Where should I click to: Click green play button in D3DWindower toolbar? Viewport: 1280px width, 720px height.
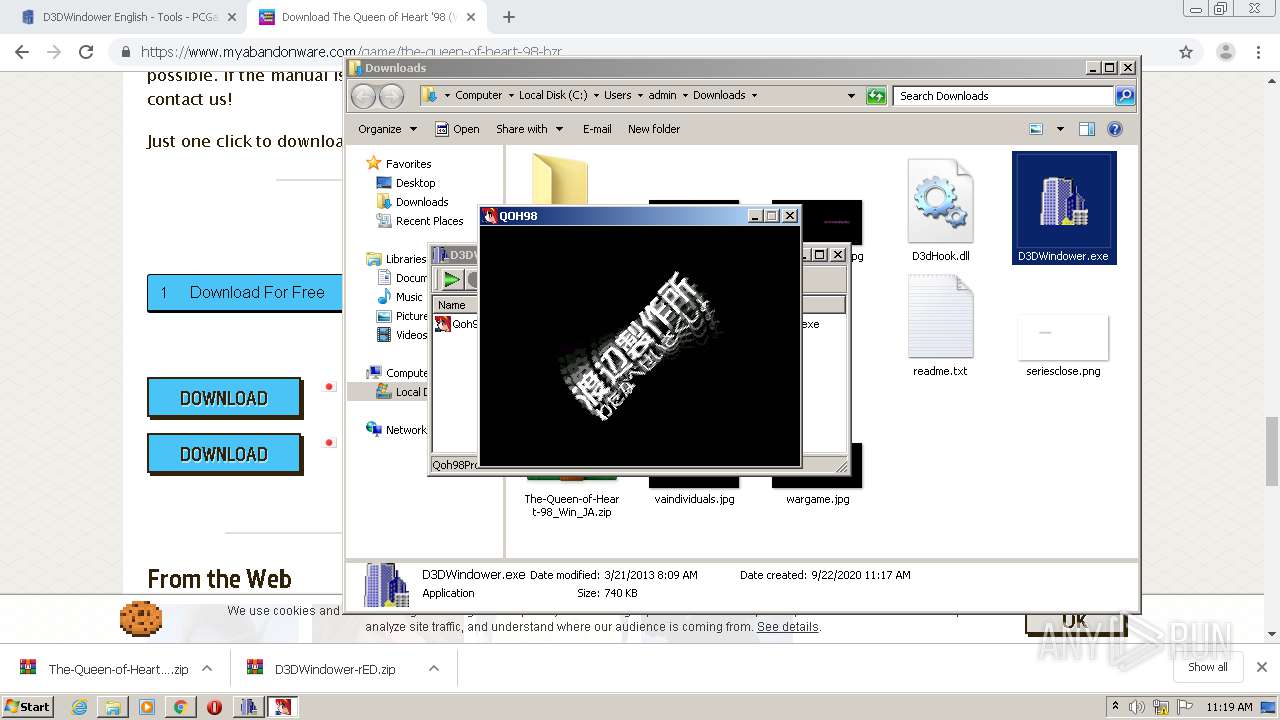(x=452, y=280)
